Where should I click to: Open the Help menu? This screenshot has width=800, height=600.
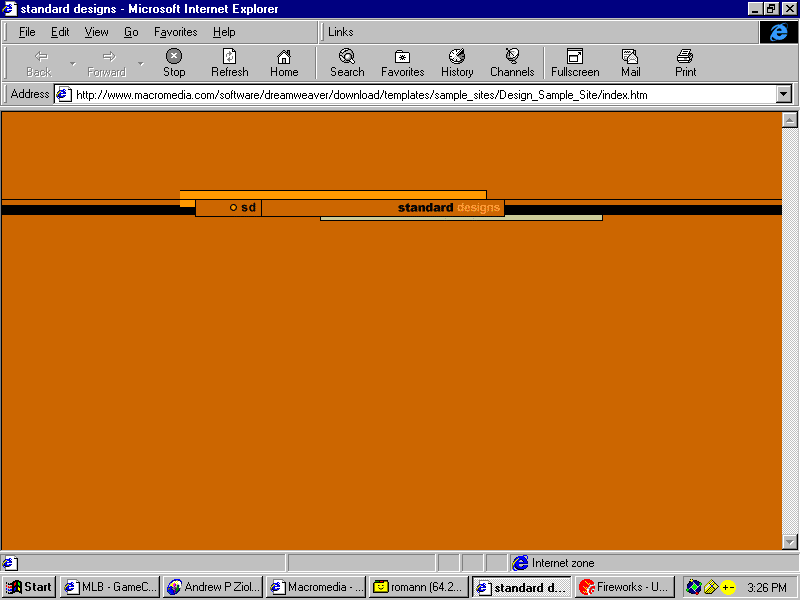[x=224, y=32]
